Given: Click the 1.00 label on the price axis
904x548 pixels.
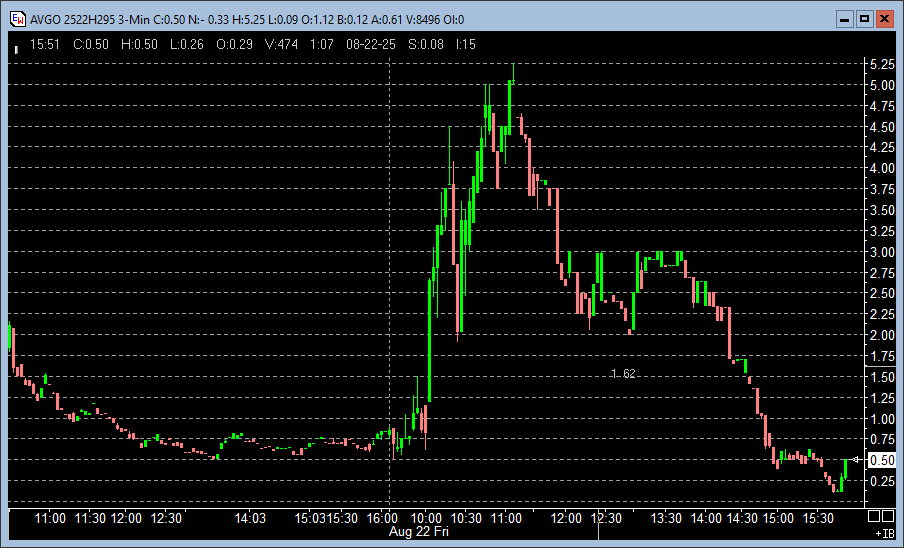Looking at the screenshot, I should pos(883,419).
